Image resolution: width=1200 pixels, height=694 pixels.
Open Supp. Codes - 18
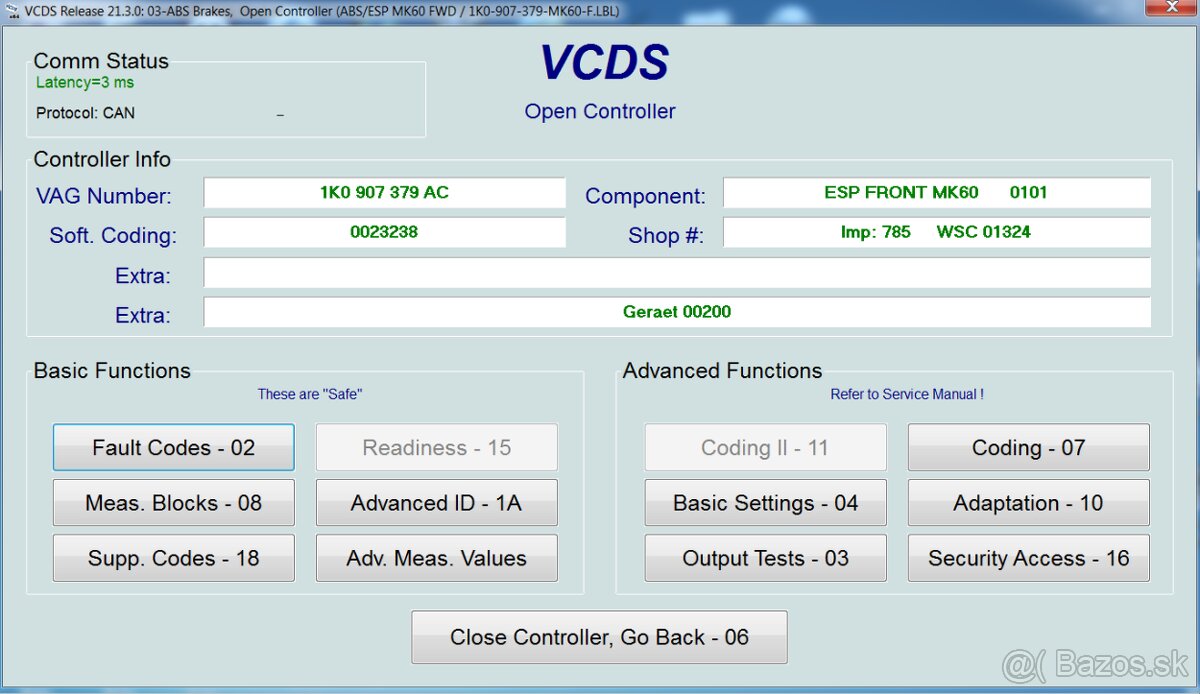173,558
